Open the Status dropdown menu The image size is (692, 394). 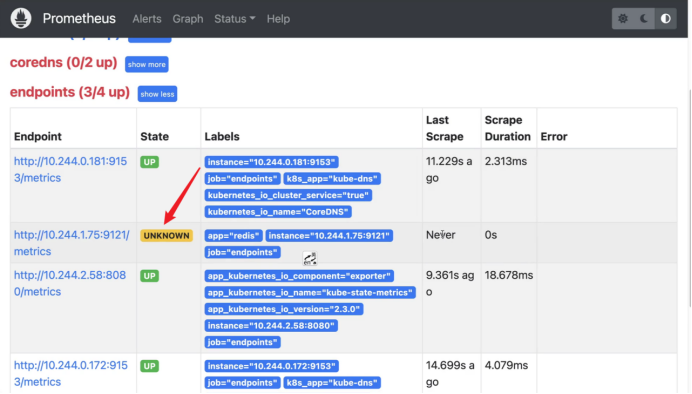(x=234, y=19)
